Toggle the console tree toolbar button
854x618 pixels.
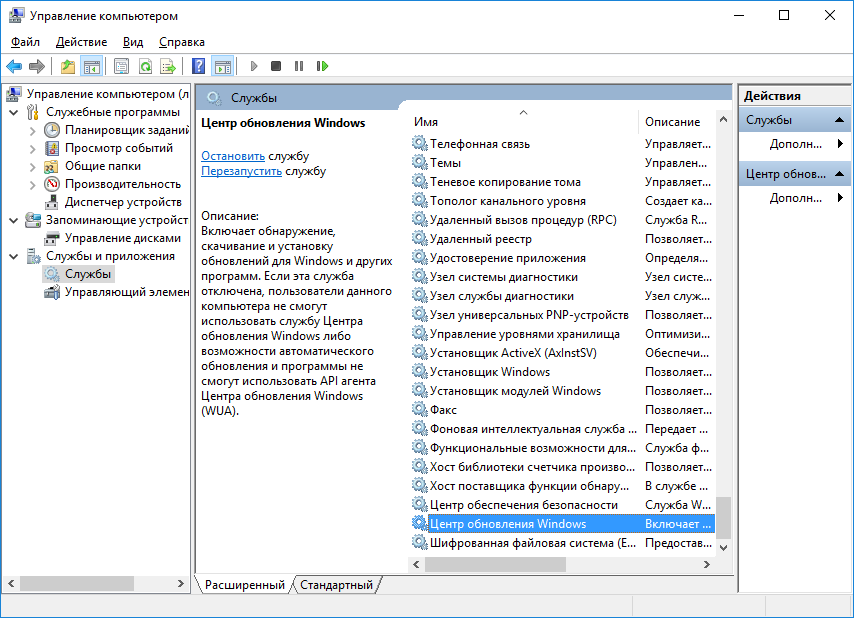tap(91, 66)
